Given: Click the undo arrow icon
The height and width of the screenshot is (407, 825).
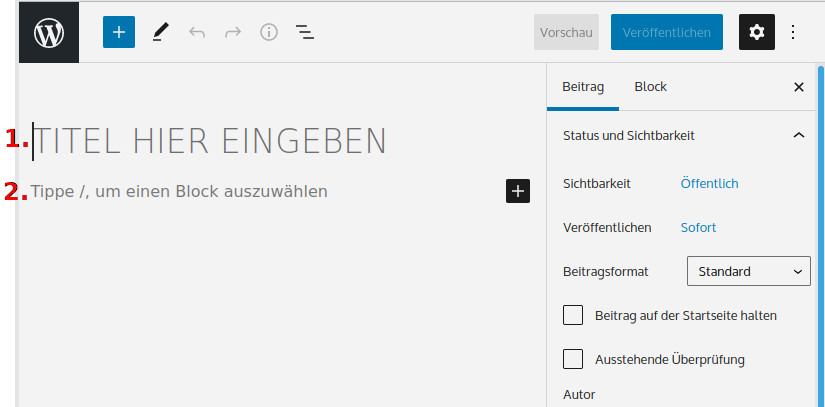Looking at the screenshot, I should pyautogui.click(x=197, y=33).
